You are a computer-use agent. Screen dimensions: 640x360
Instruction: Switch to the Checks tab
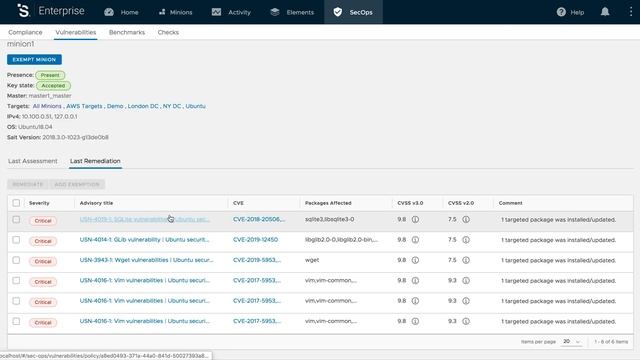pos(168,32)
